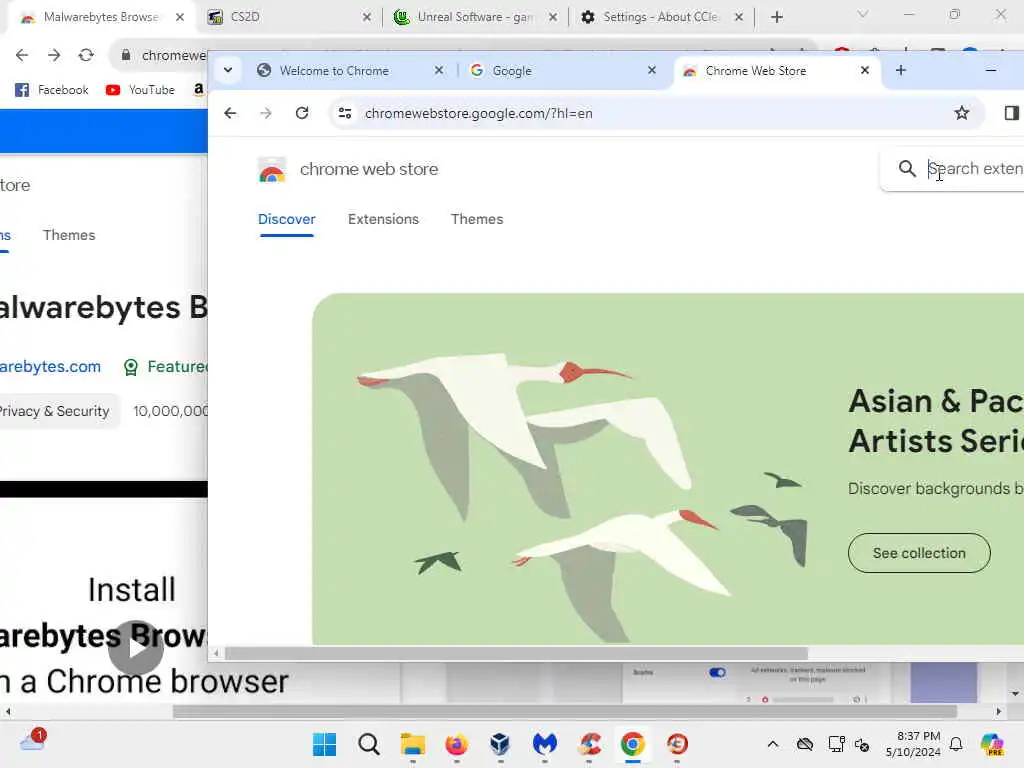Open Firefox from the taskbar

click(x=456, y=744)
